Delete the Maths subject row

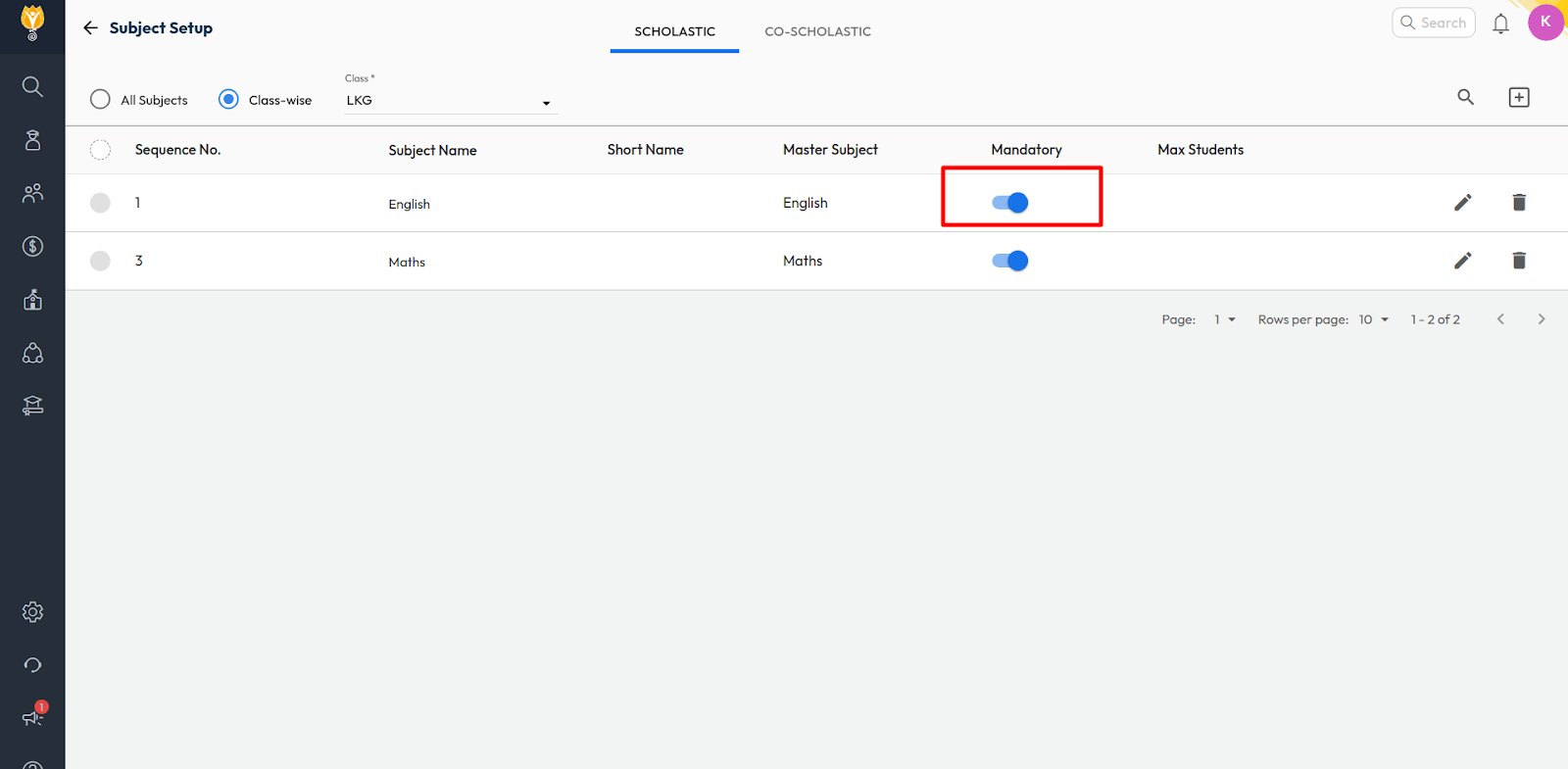coord(1518,261)
